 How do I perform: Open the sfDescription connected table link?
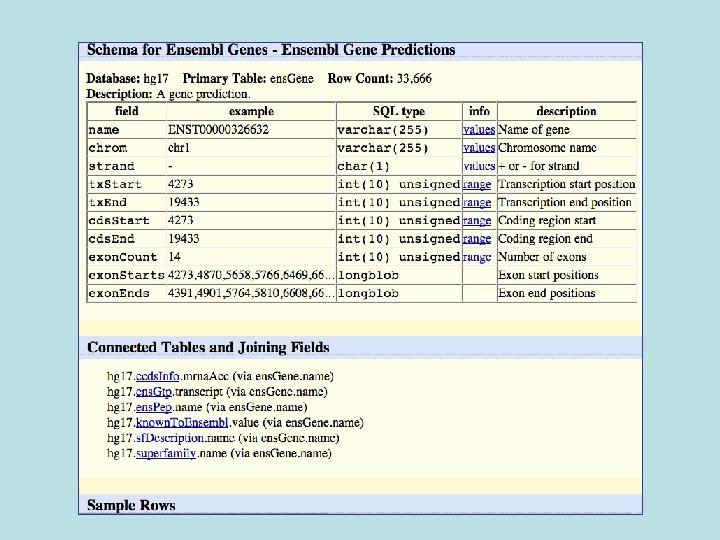click(170, 438)
